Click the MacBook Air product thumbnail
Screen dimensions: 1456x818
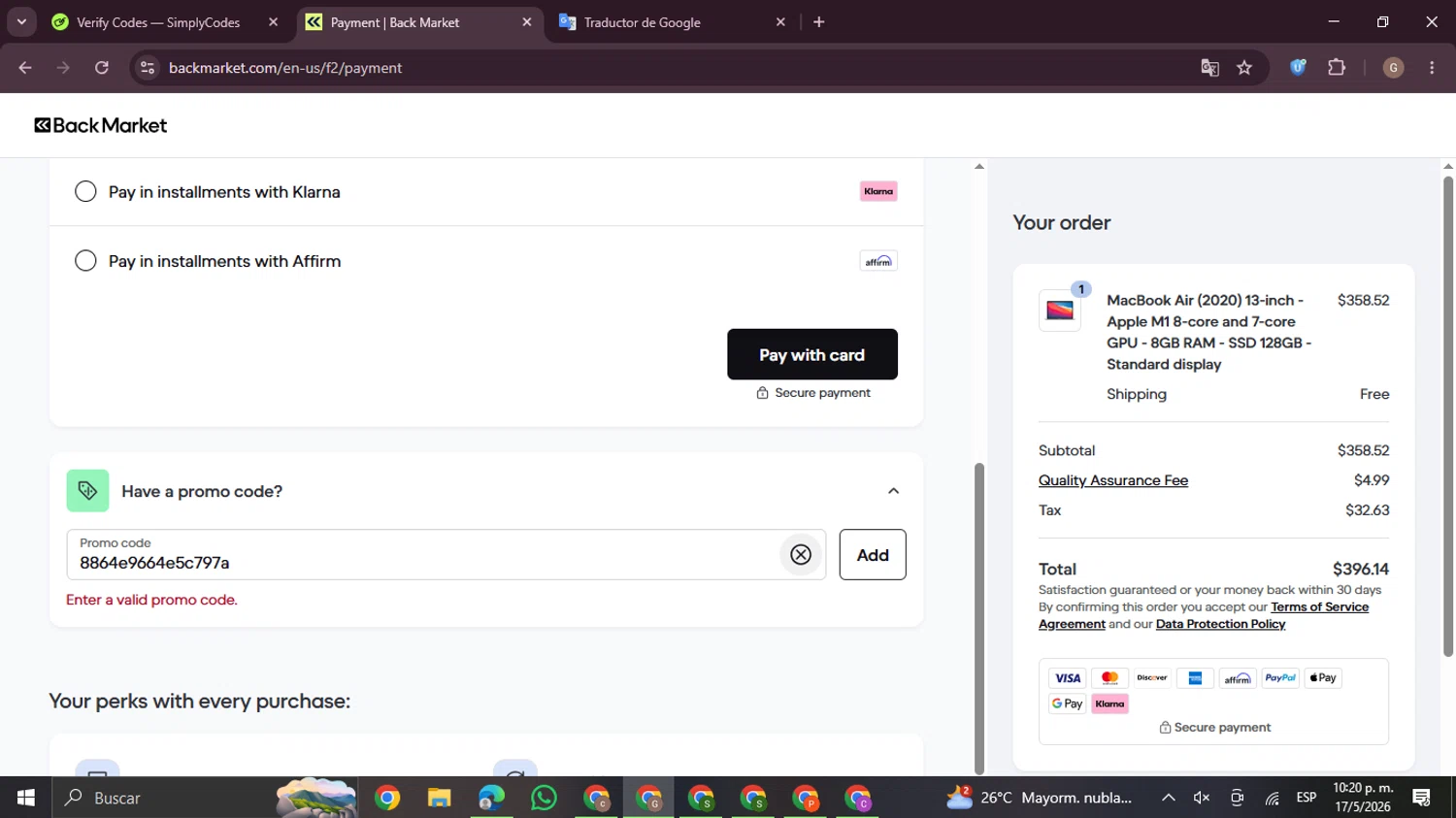pyautogui.click(x=1060, y=311)
